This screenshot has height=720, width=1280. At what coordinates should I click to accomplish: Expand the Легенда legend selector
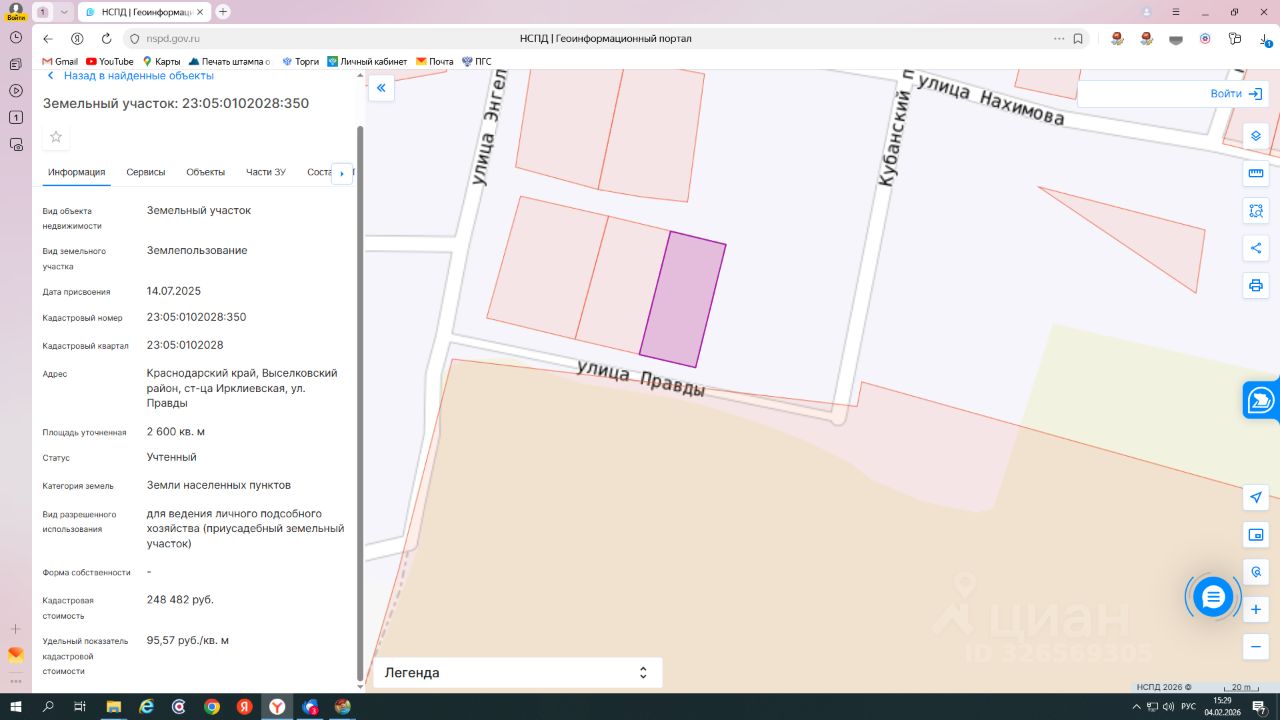pos(517,673)
